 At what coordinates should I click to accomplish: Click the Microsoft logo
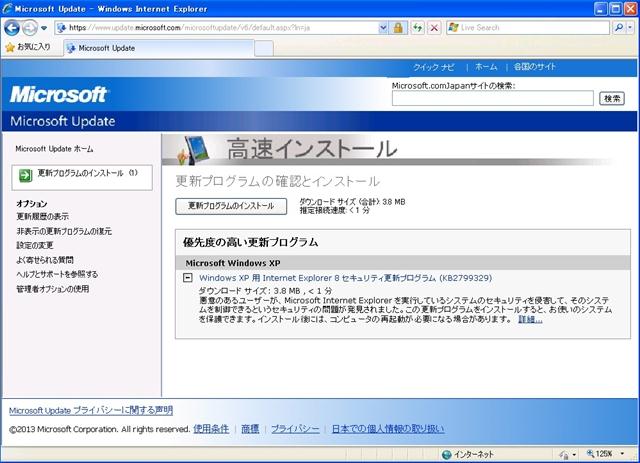click(58, 94)
